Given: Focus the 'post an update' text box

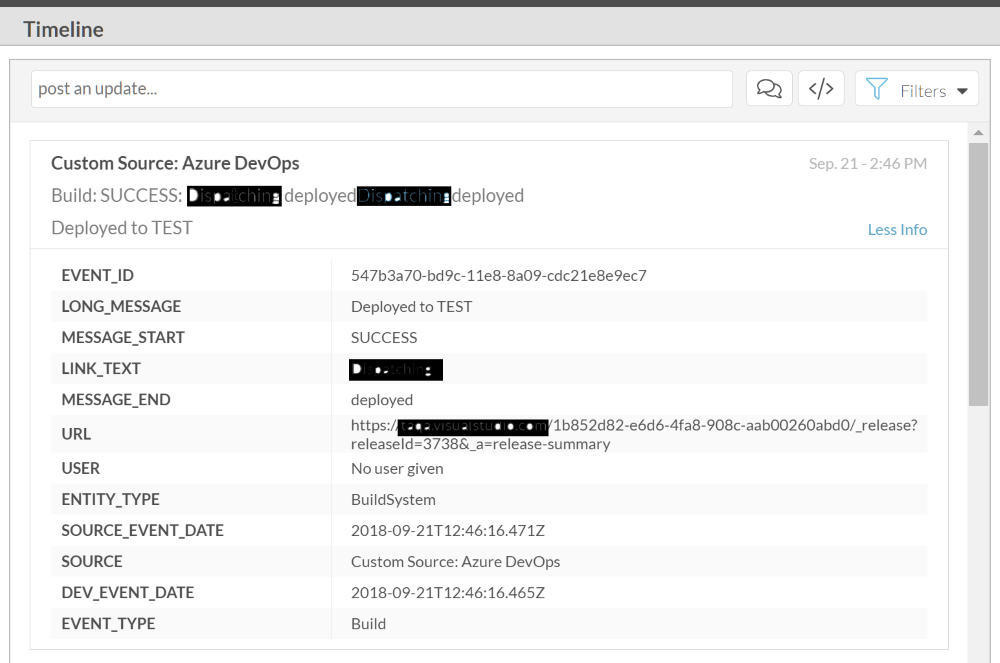Looking at the screenshot, I should coord(381,89).
